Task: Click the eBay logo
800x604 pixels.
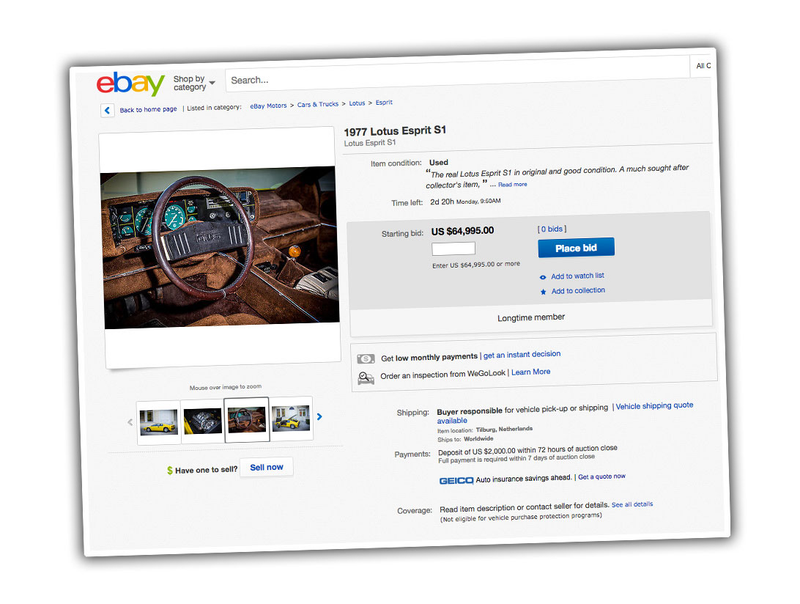Action: [131, 83]
